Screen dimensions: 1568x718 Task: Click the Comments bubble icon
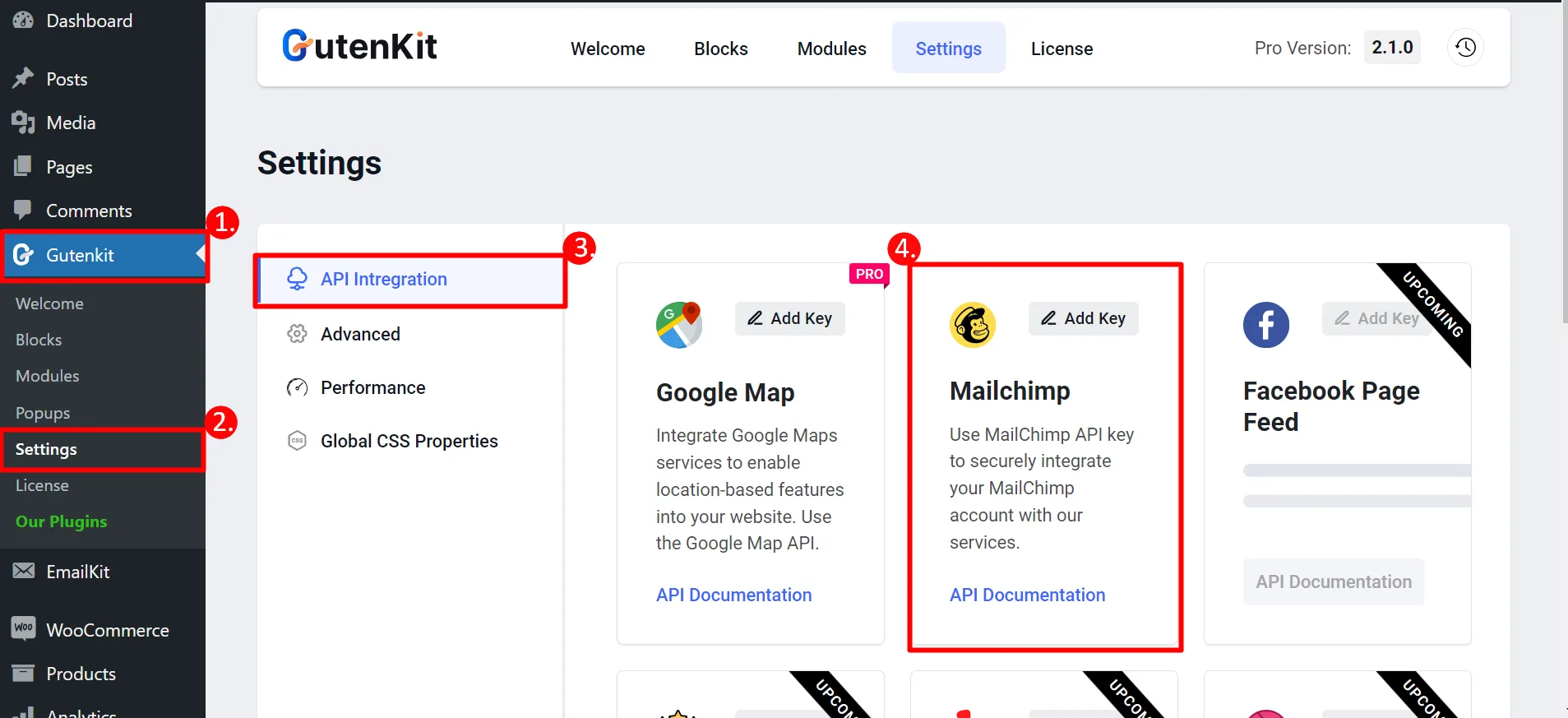tap(23, 210)
